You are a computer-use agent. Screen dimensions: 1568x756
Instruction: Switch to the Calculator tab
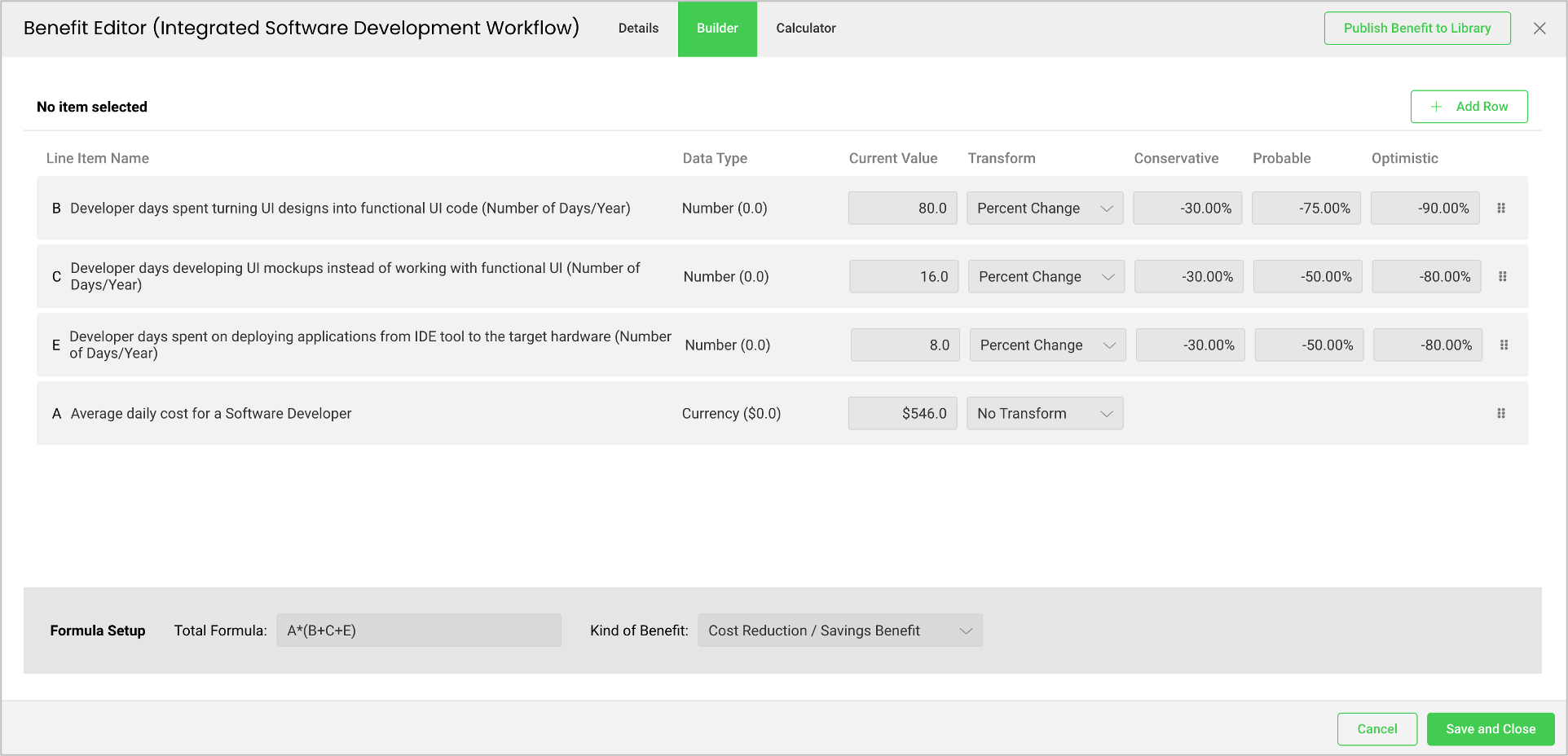[805, 29]
